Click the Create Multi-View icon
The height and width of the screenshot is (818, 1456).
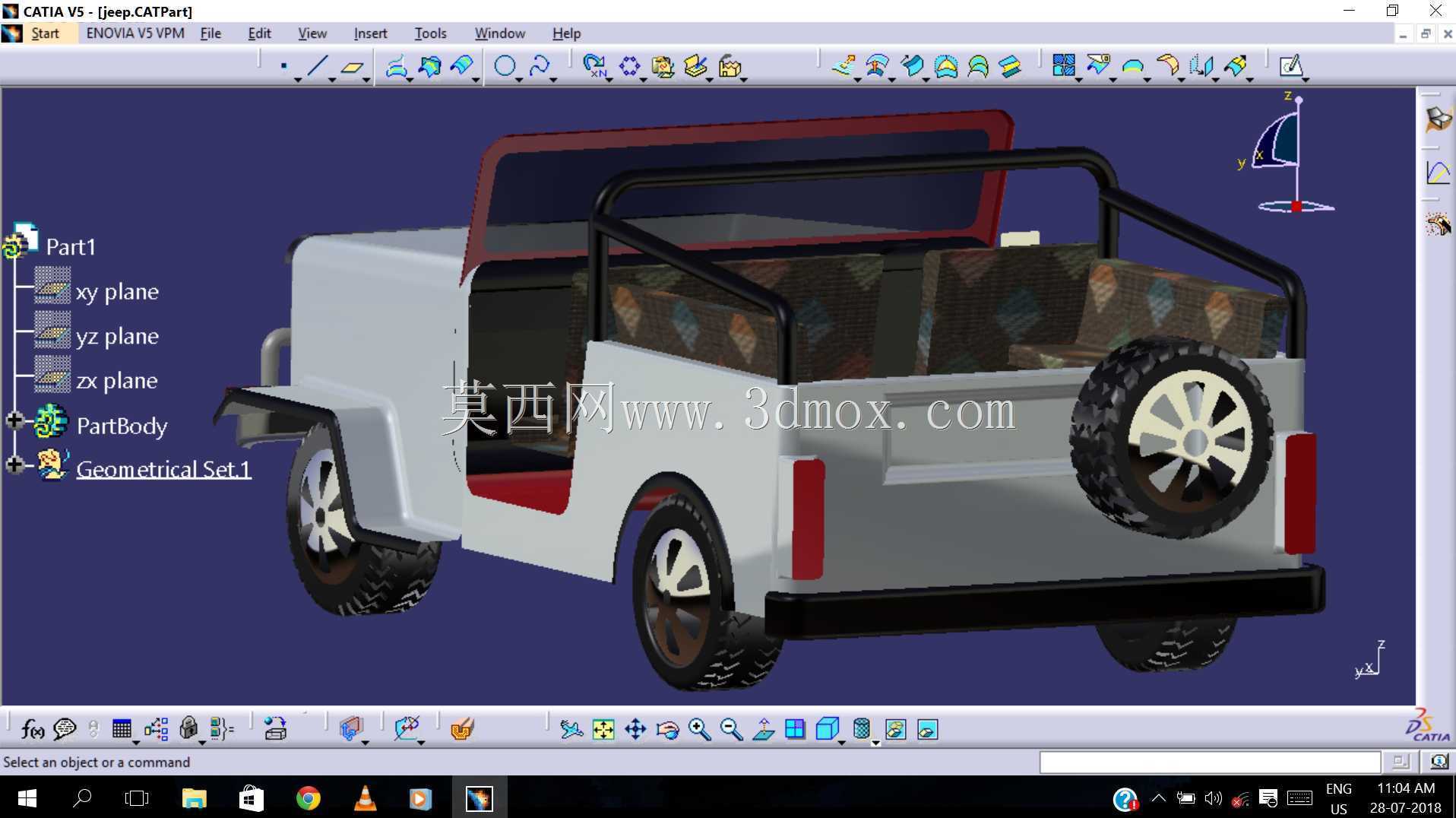tap(795, 729)
